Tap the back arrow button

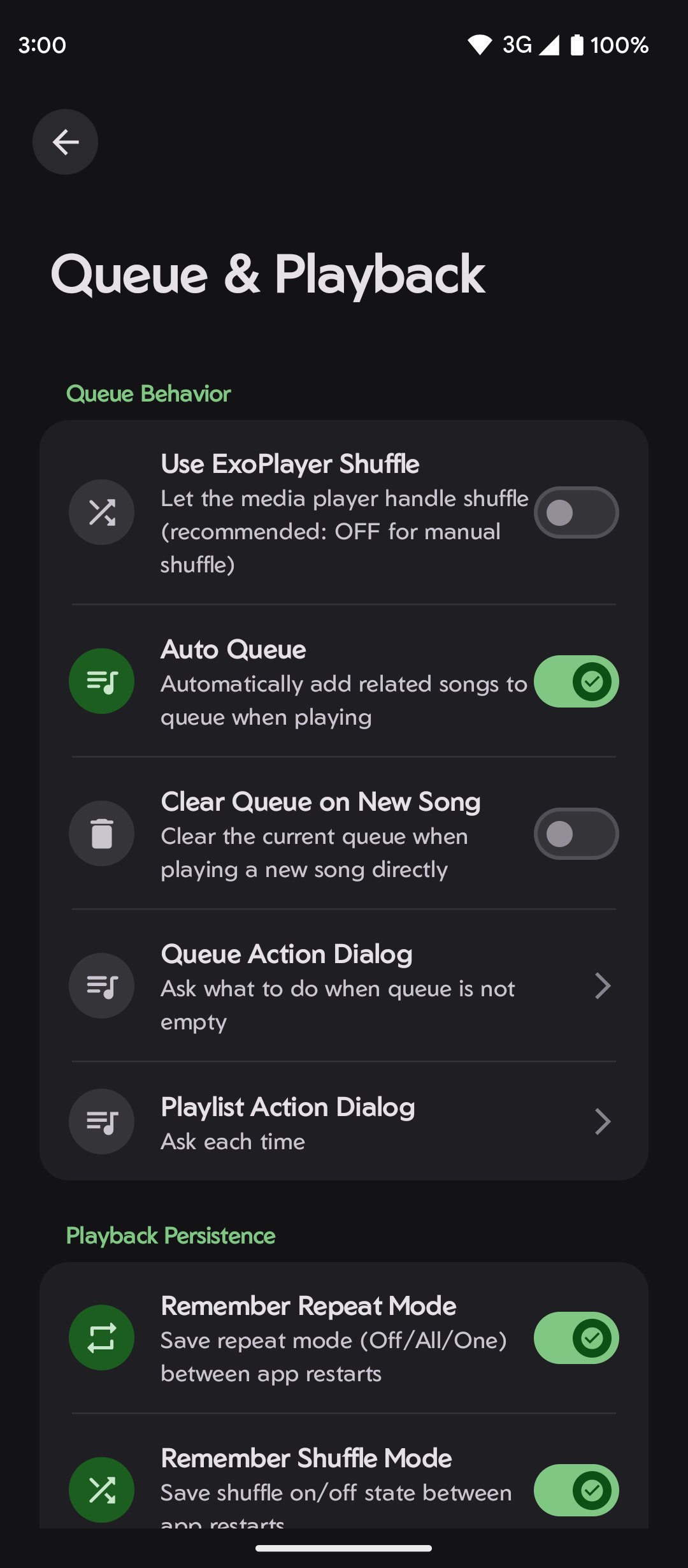(x=65, y=142)
